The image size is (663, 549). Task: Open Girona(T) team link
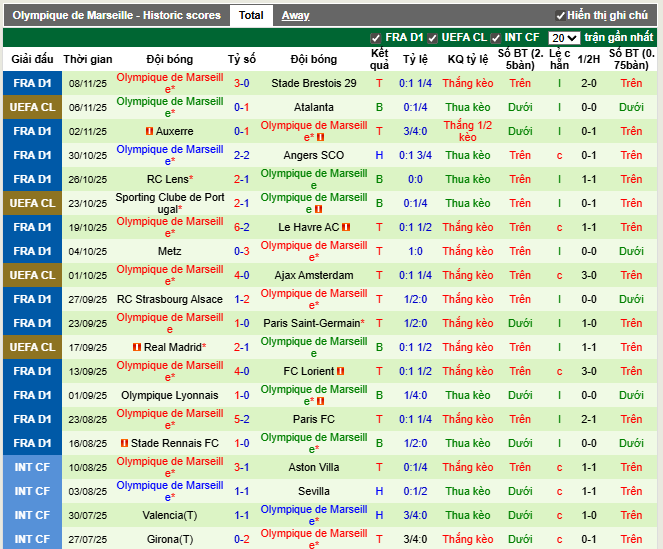click(170, 540)
